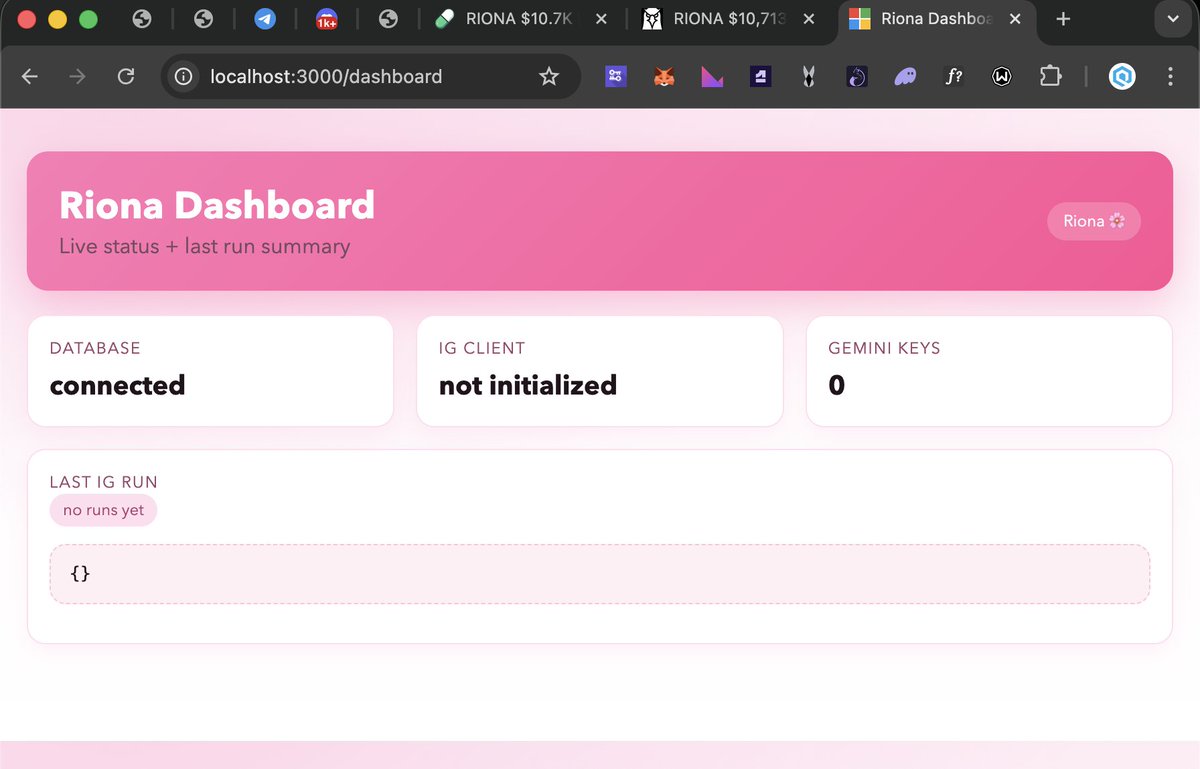The width and height of the screenshot is (1200, 769).
Task: Click the GEMINI KEYS label
Action: pyautogui.click(x=884, y=348)
